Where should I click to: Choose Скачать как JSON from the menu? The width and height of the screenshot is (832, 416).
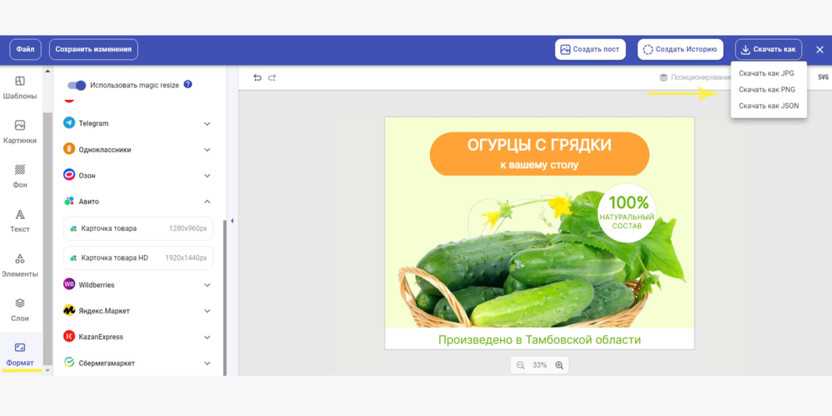(768, 106)
